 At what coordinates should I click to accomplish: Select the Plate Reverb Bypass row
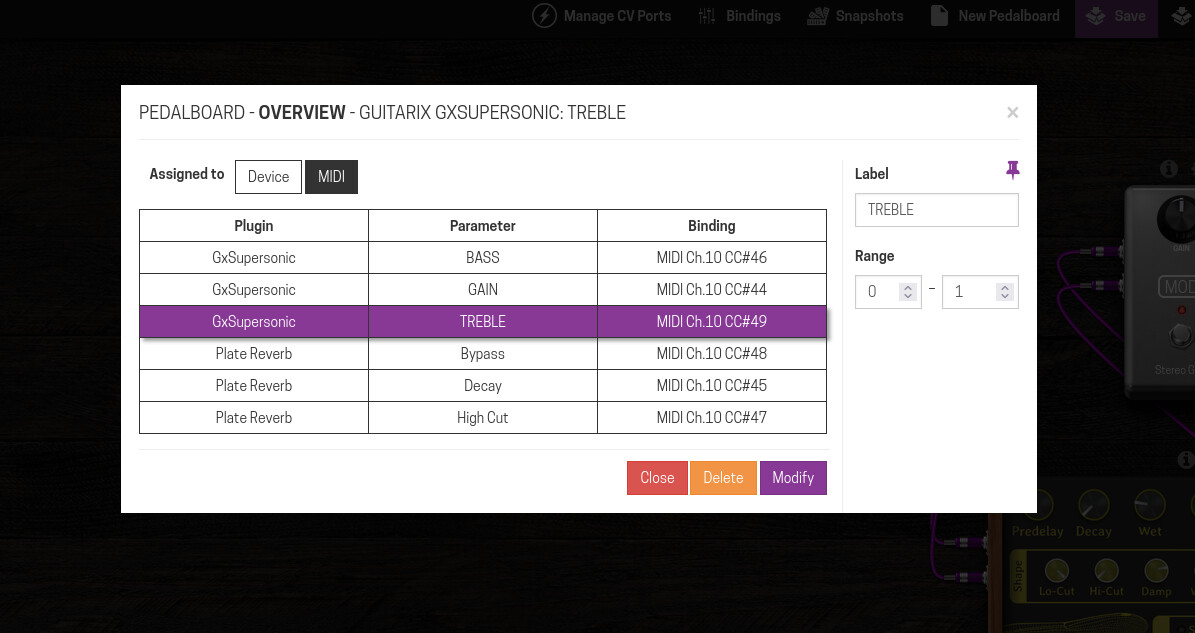click(x=482, y=354)
